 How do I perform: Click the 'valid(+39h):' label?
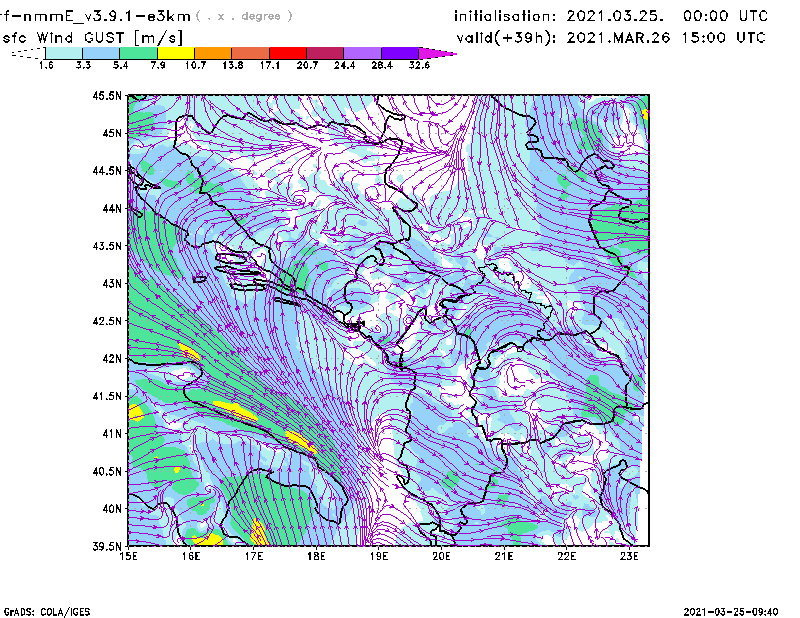[x=507, y=38]
